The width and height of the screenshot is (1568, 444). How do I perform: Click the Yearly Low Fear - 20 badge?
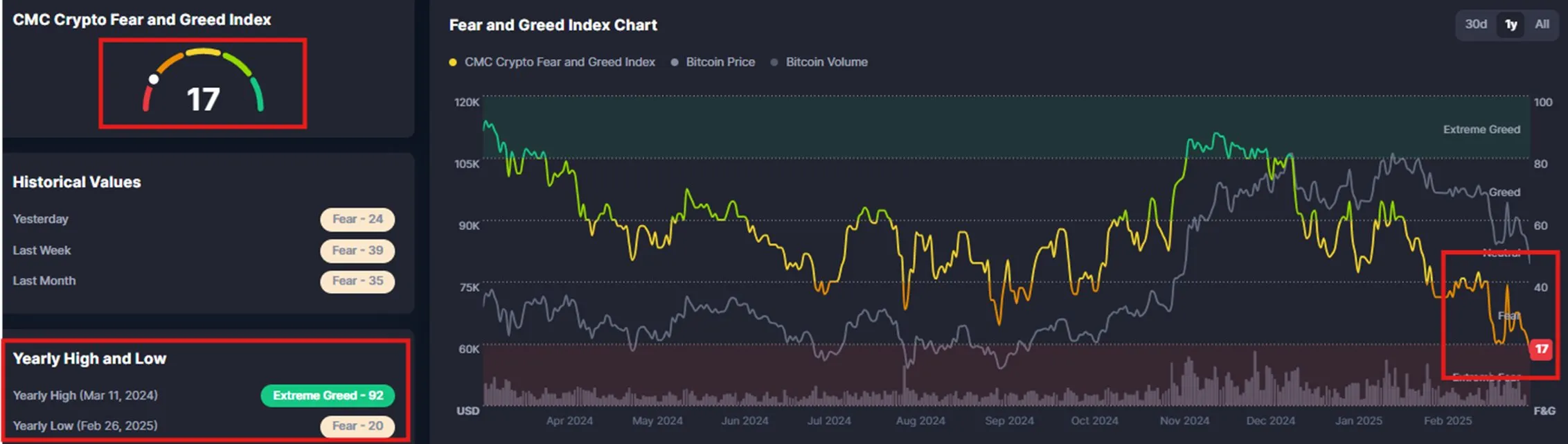(x=357, y=426)
